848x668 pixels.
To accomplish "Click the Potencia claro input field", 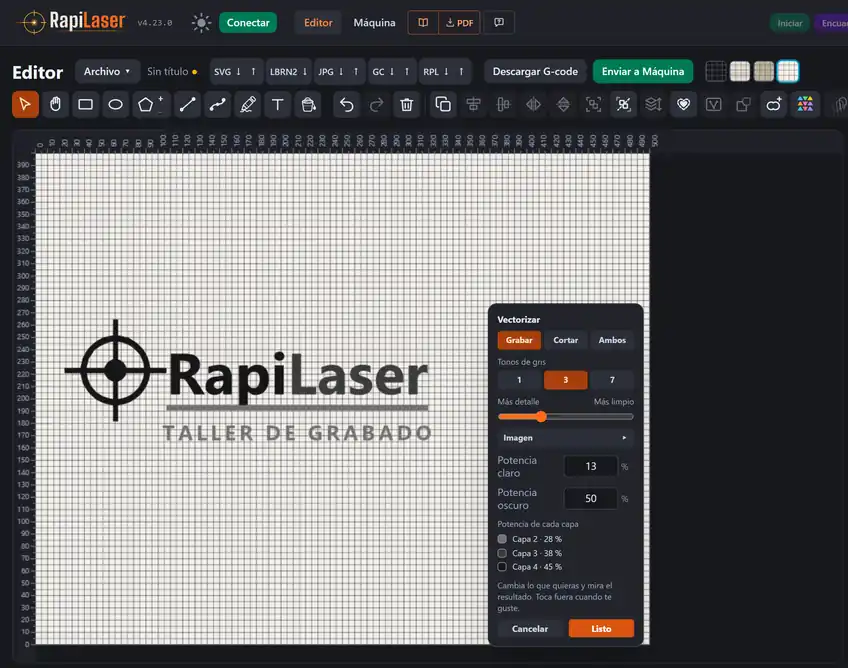I will click(591, 466).
